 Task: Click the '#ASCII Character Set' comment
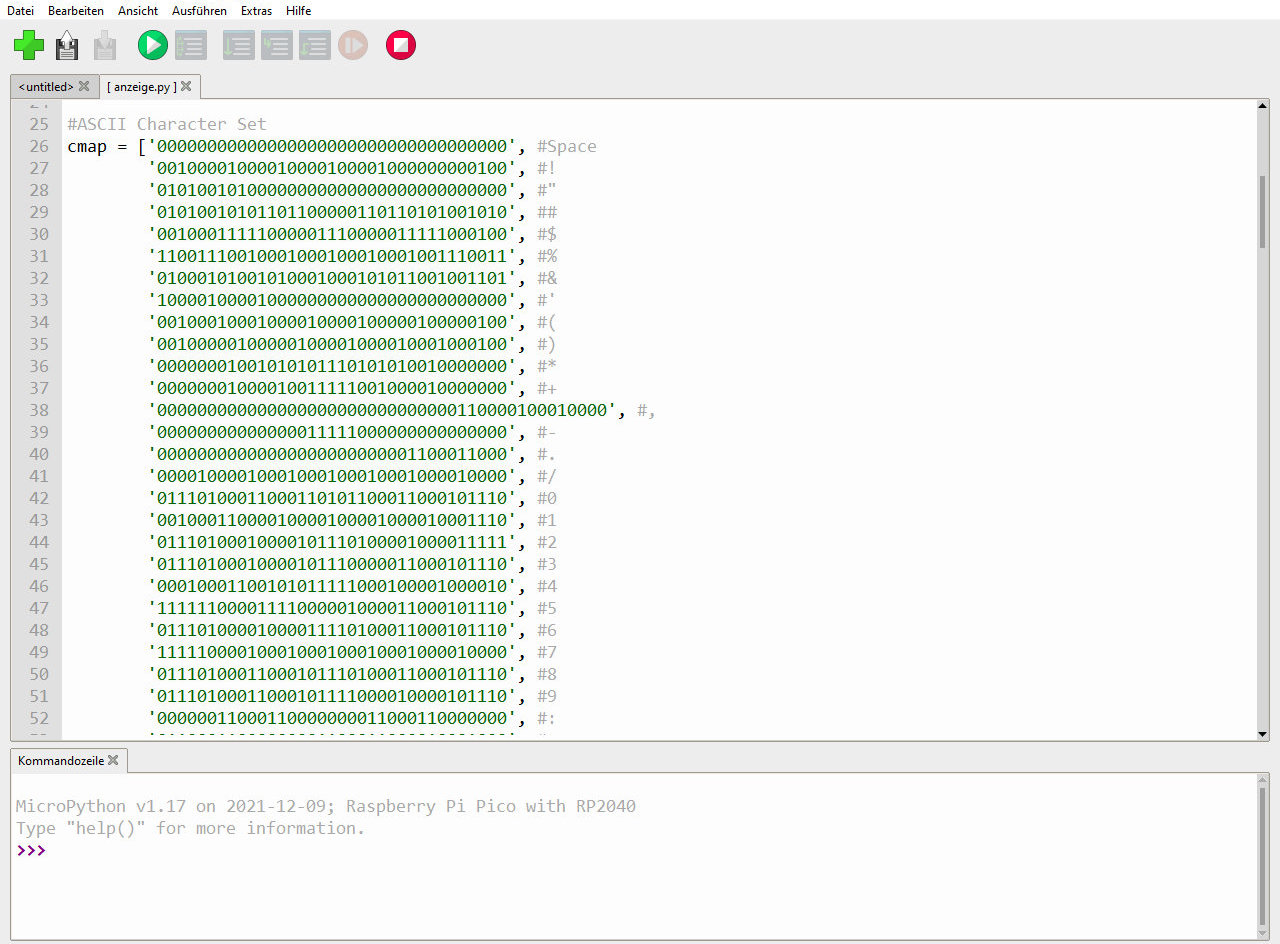click(167, 124)
